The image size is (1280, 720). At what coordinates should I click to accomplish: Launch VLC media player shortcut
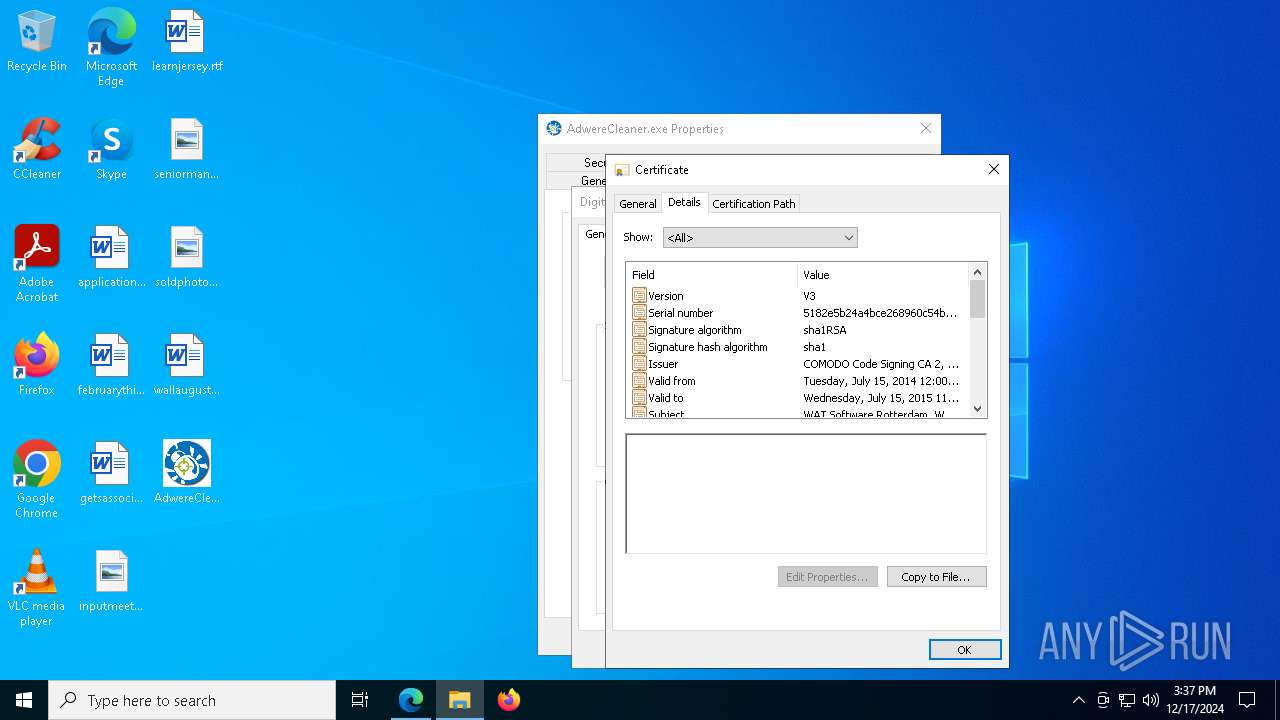(x=37, y=588)
